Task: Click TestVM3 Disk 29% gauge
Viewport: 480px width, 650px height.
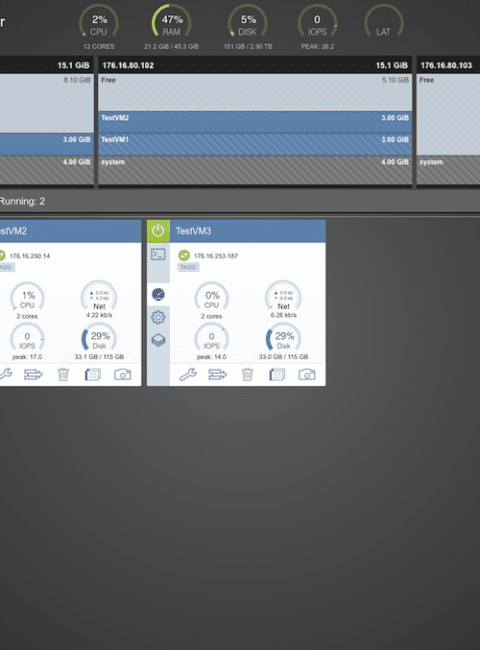Action: tap(283, 338)
